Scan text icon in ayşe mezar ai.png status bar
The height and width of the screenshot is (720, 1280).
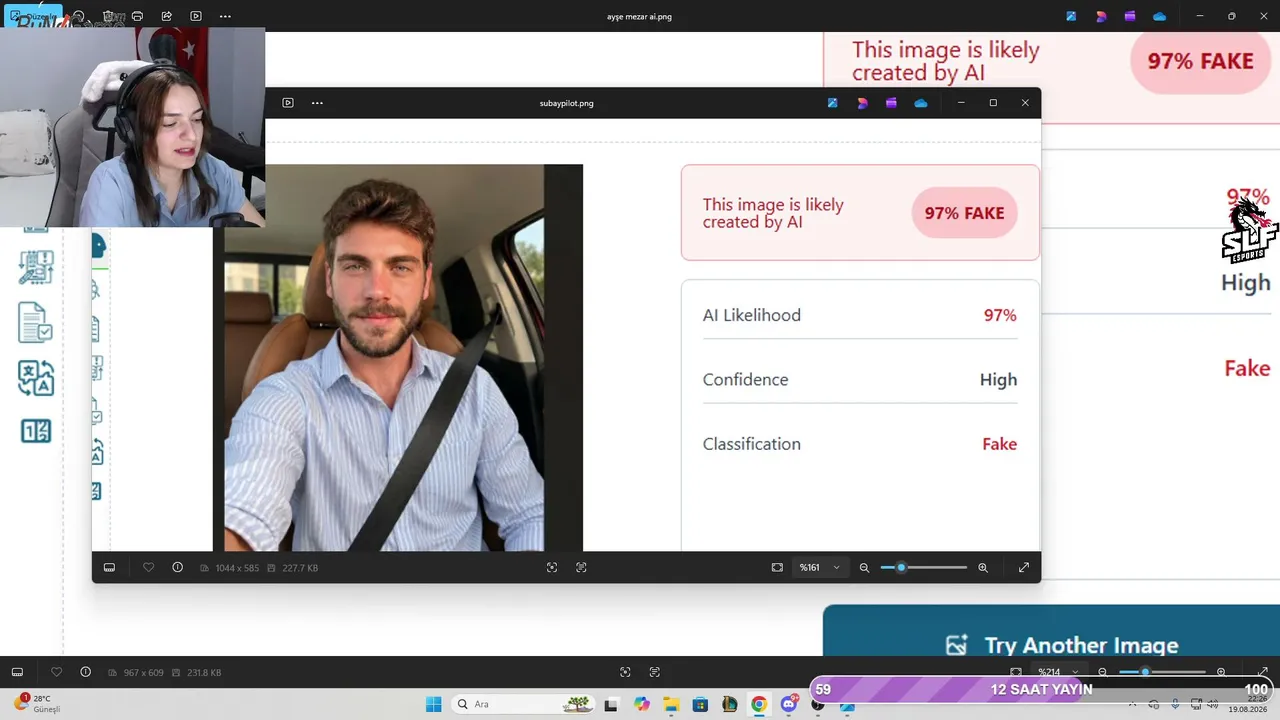point(655,672)
